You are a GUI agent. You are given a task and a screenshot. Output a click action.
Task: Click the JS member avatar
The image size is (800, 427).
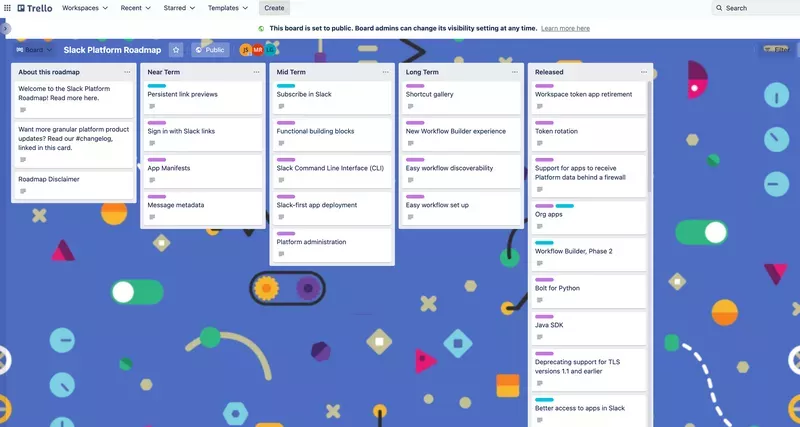246,50
